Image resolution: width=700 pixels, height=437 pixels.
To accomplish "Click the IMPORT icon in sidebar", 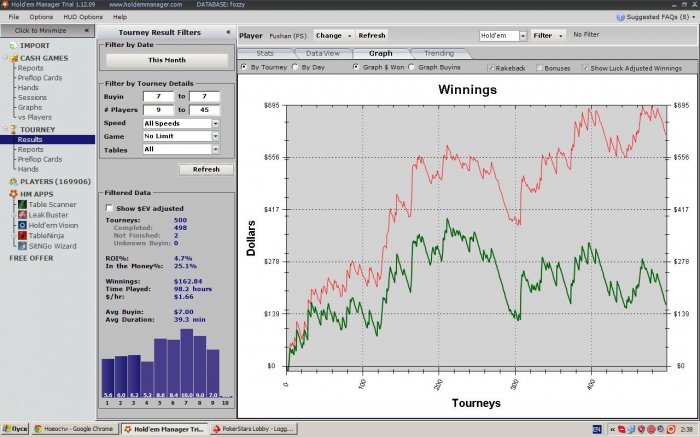I will coord(13,46).
